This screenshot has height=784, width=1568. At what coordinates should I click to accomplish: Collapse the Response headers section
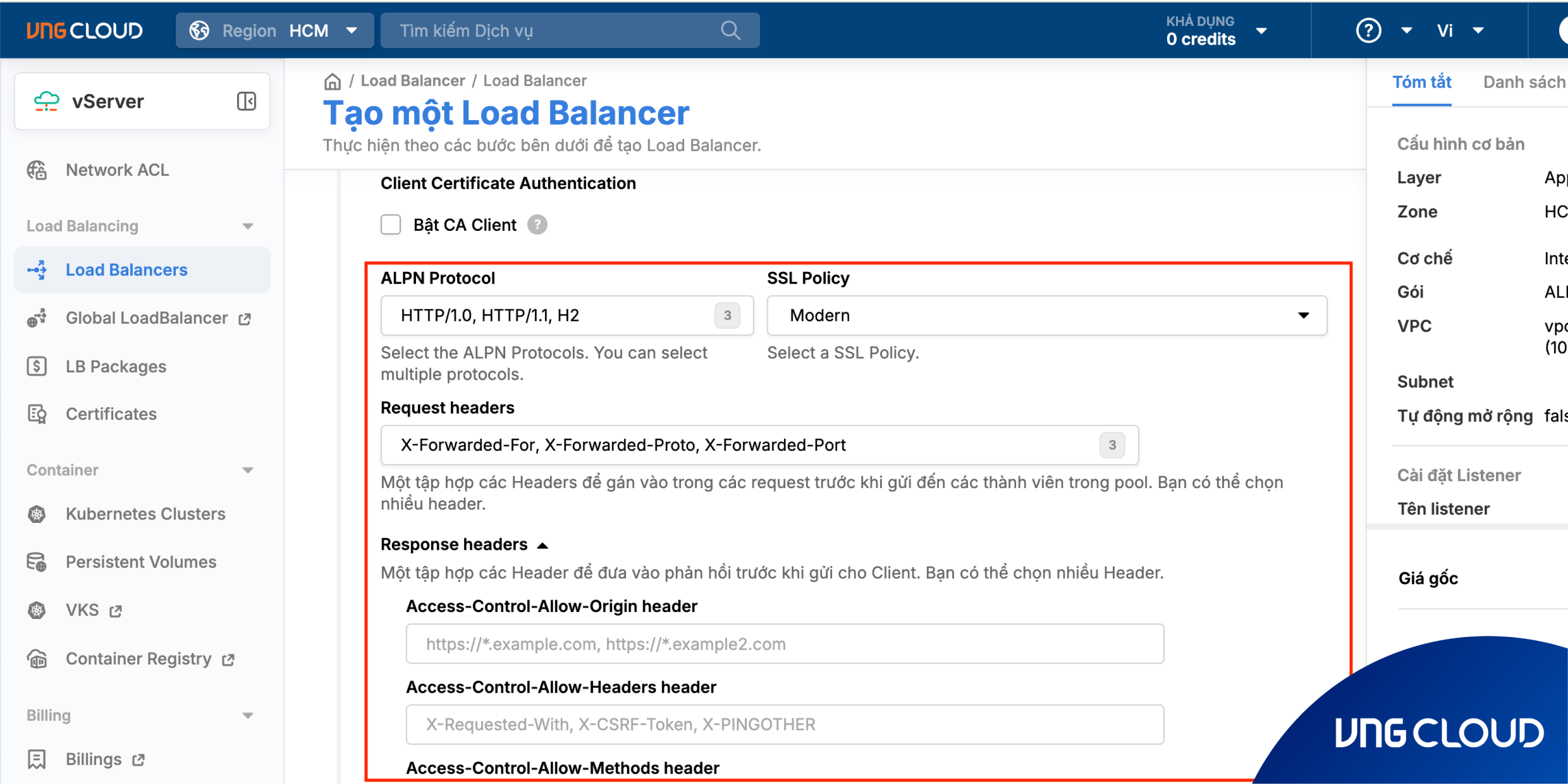point(542,545)
